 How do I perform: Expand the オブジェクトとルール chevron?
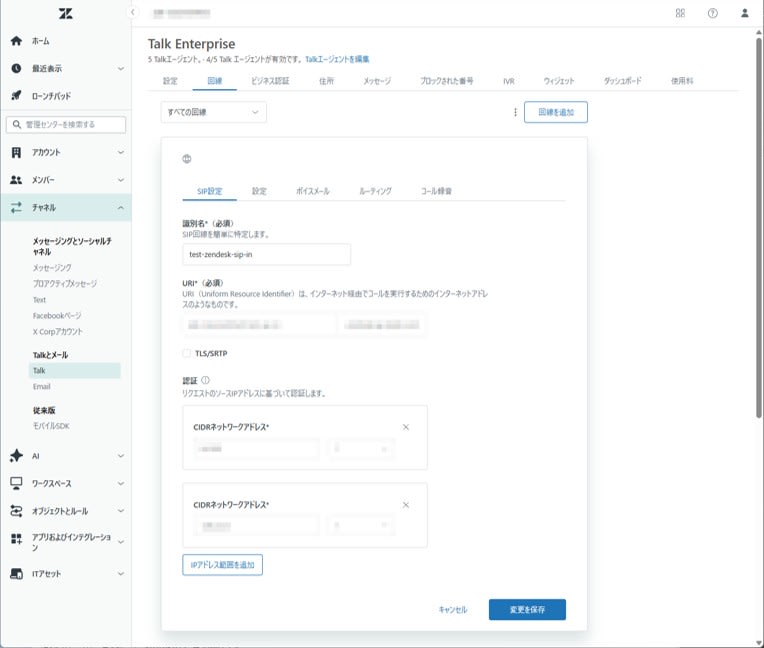[121, 511]
